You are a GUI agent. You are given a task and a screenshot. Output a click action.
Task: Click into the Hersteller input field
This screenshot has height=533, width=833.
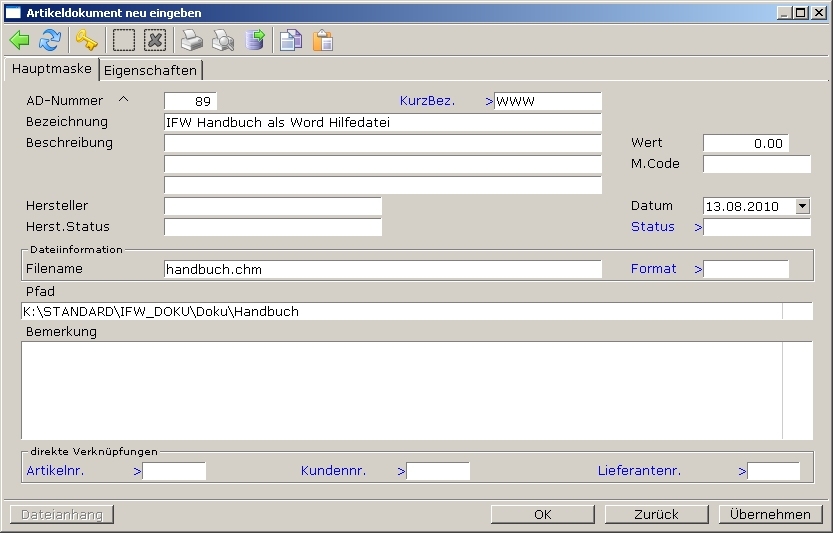tap(272, 206)
